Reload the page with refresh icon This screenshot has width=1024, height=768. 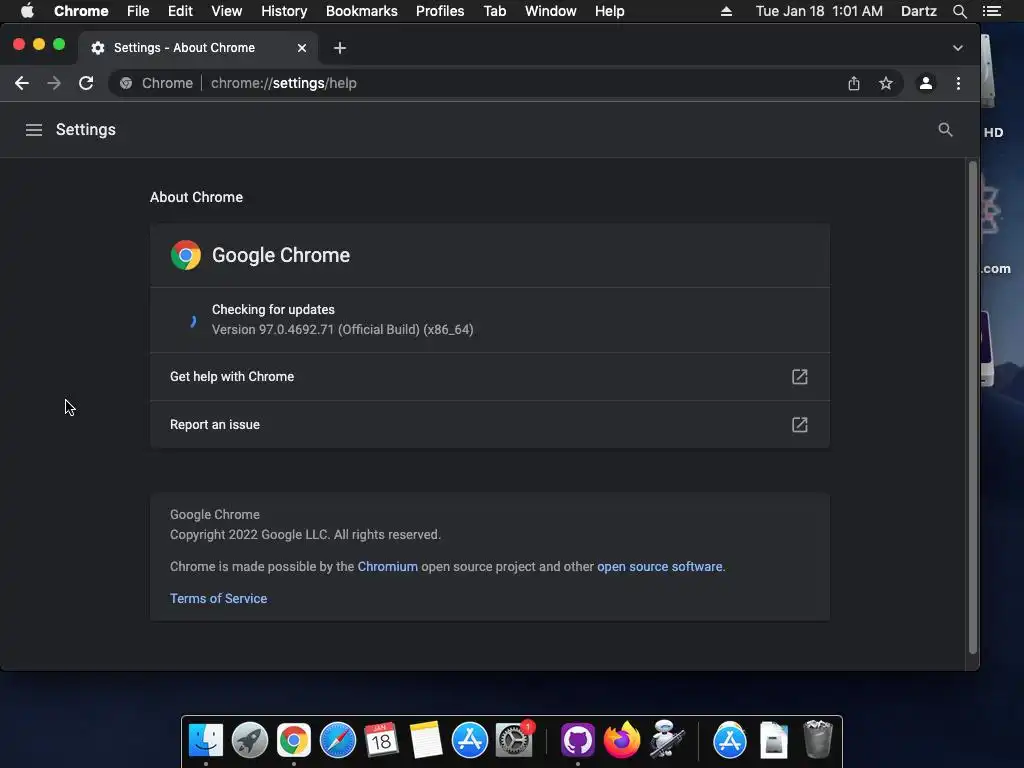coord(86,83)
